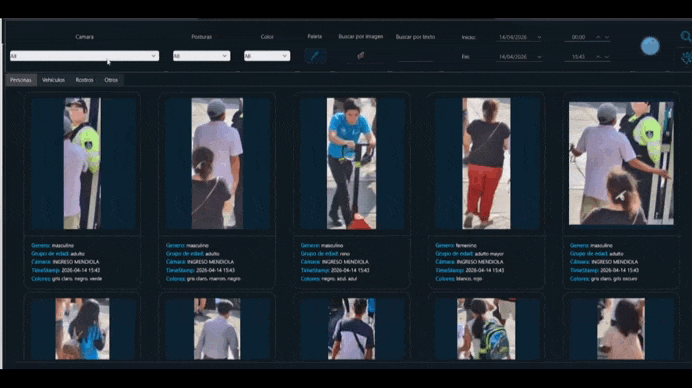This screenshot has width=692, height=388.
Task: Open the Color dropdown
Action: (x=267, y=56)
